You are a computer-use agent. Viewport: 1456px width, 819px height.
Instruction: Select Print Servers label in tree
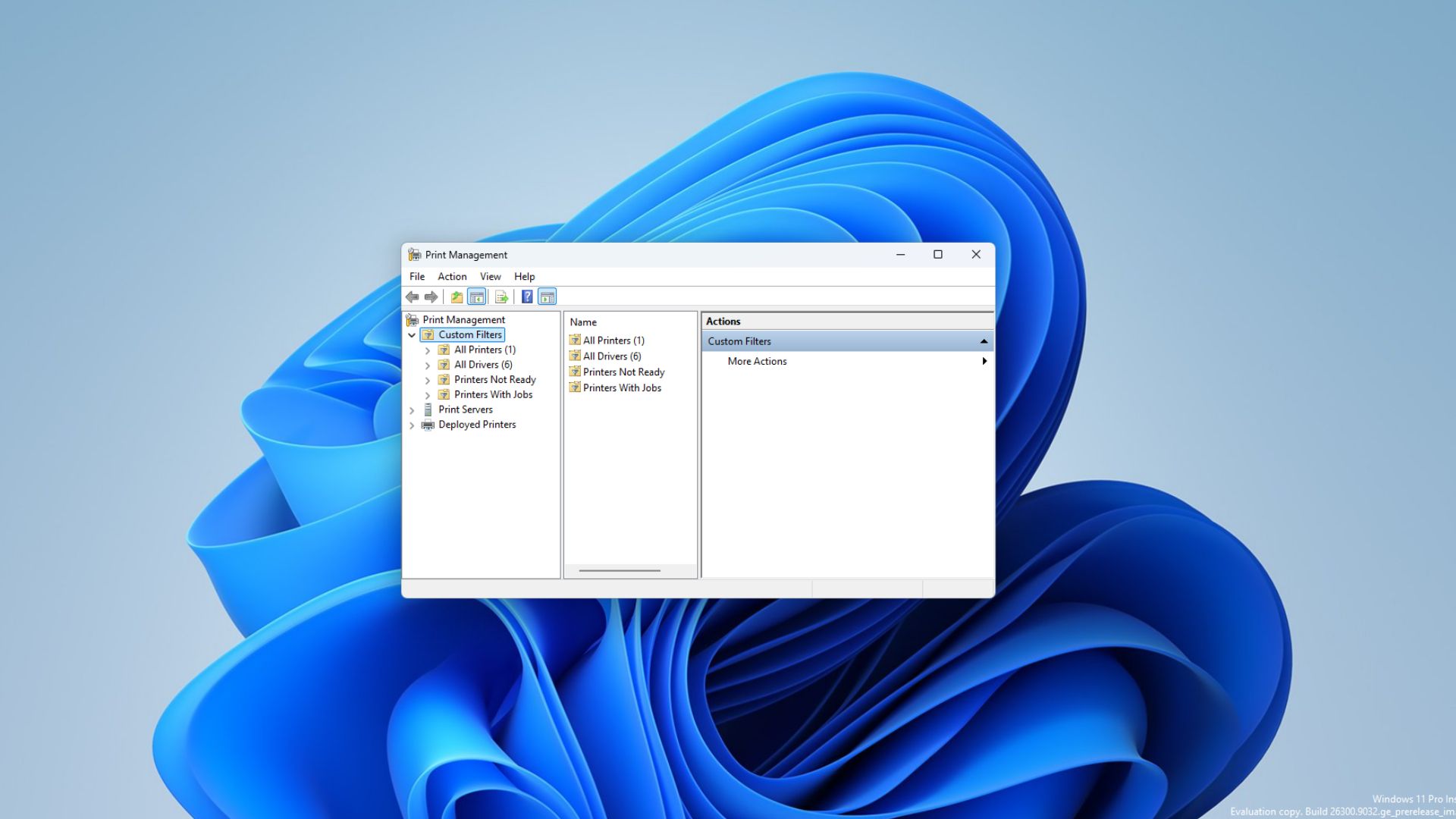(x=465, y=409)
